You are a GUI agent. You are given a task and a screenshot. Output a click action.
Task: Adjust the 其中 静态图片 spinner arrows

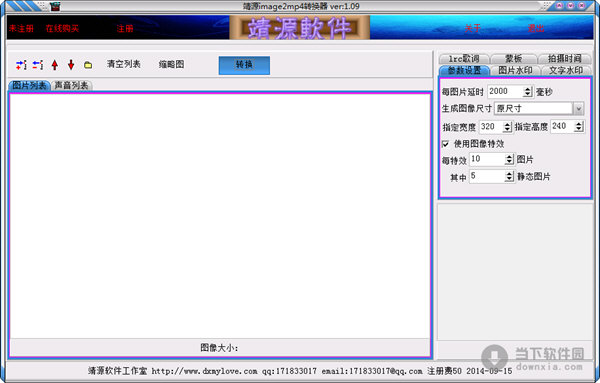coord(509,176)
